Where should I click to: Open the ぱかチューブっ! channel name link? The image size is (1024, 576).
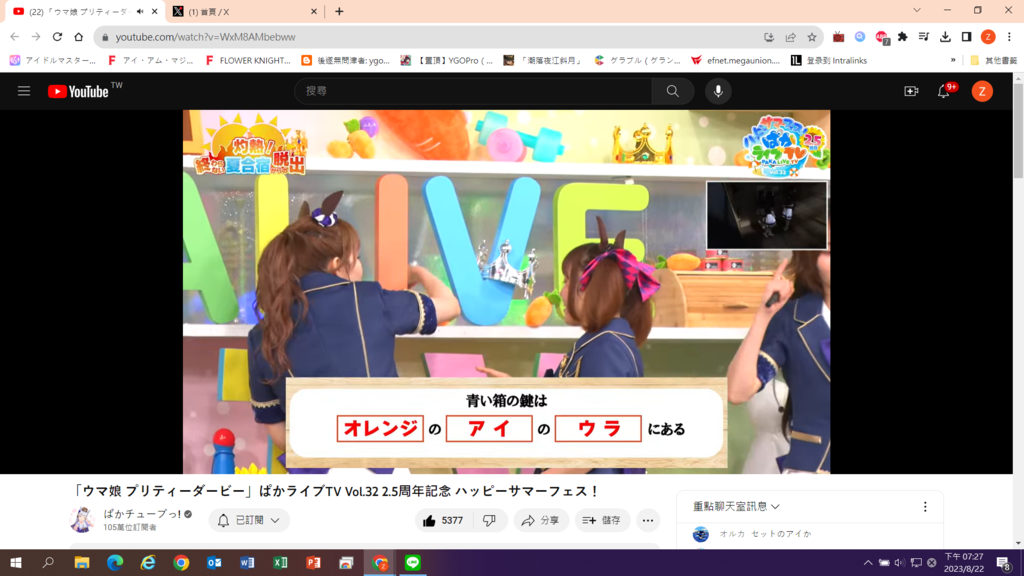click(142, 514)
